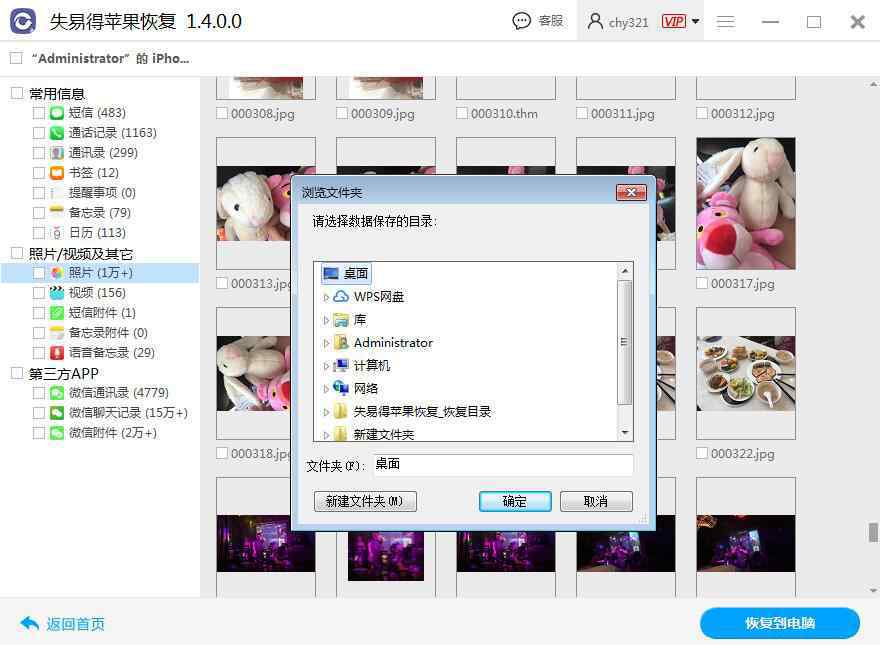Check the 000309.jpg file checkbox
The height and width of the screenshot is (645, 880).
point(341,113)
